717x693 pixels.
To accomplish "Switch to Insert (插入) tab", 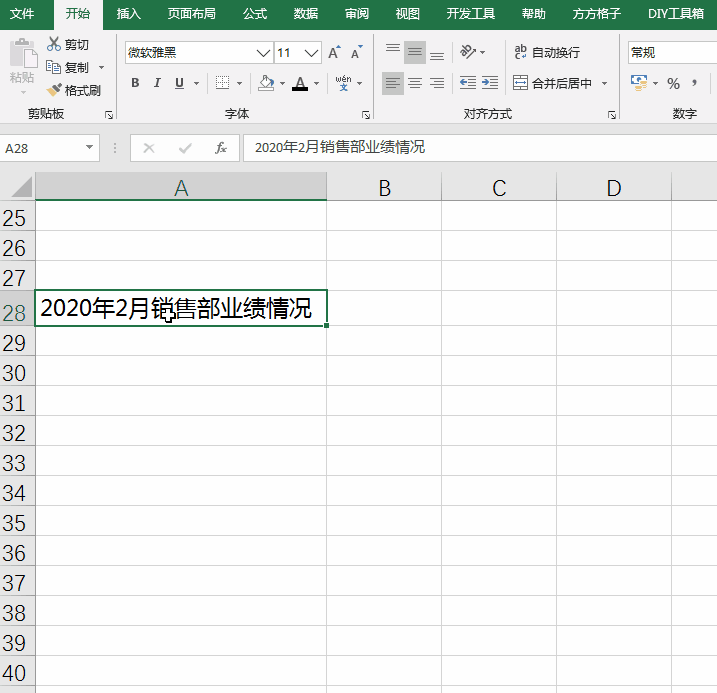I will pyautogui.click(x=128, y=14).
